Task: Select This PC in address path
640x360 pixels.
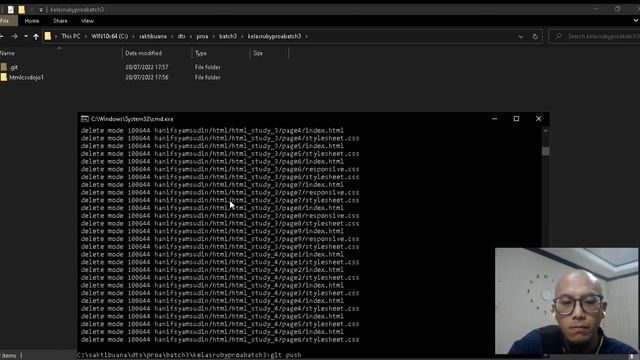Action: pos(71,36)
